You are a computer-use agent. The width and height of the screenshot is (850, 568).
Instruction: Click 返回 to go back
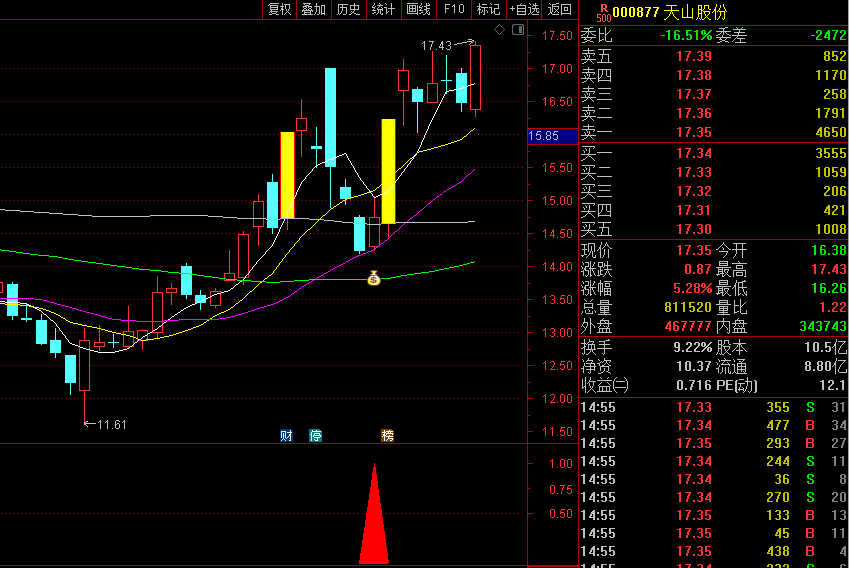(559, 9)
